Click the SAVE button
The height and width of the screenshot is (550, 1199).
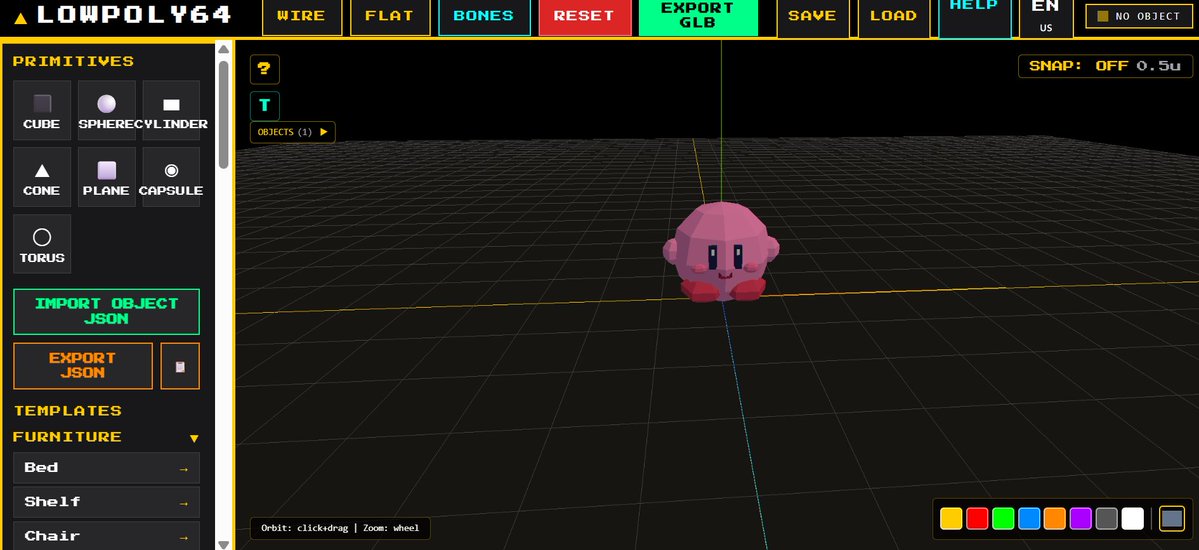812,17
